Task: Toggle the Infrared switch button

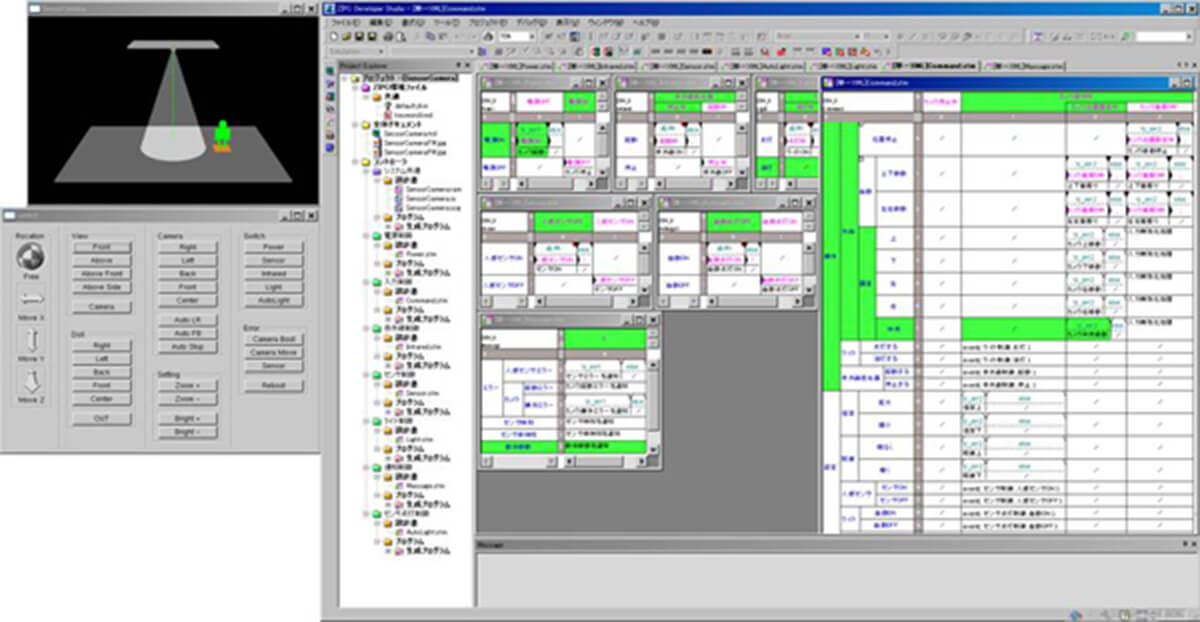Action: [x=273, y=273]
